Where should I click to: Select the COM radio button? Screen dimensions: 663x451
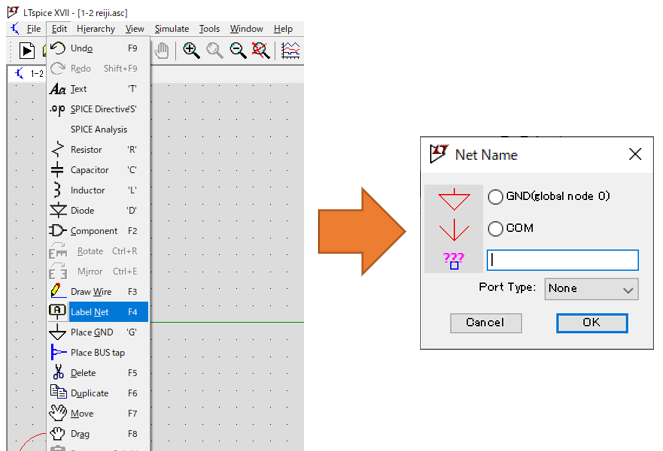[495, 229]
